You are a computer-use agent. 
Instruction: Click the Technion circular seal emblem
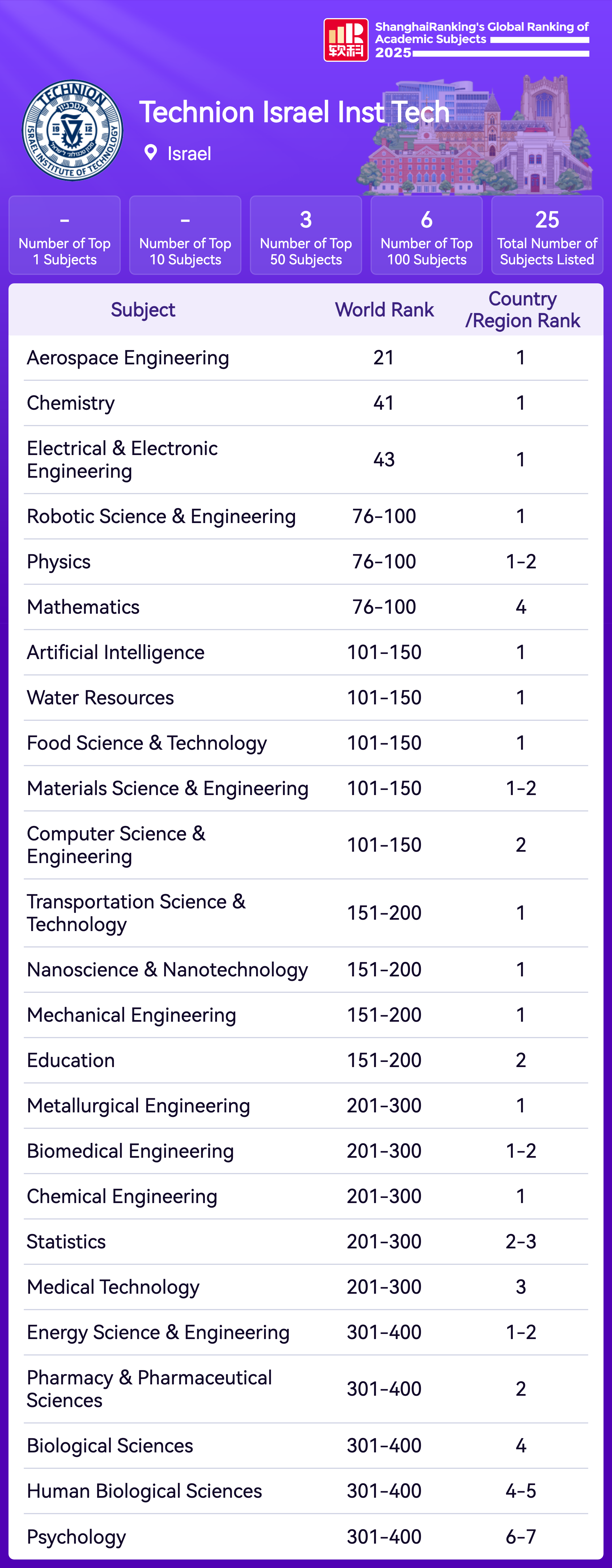[73, 130]
